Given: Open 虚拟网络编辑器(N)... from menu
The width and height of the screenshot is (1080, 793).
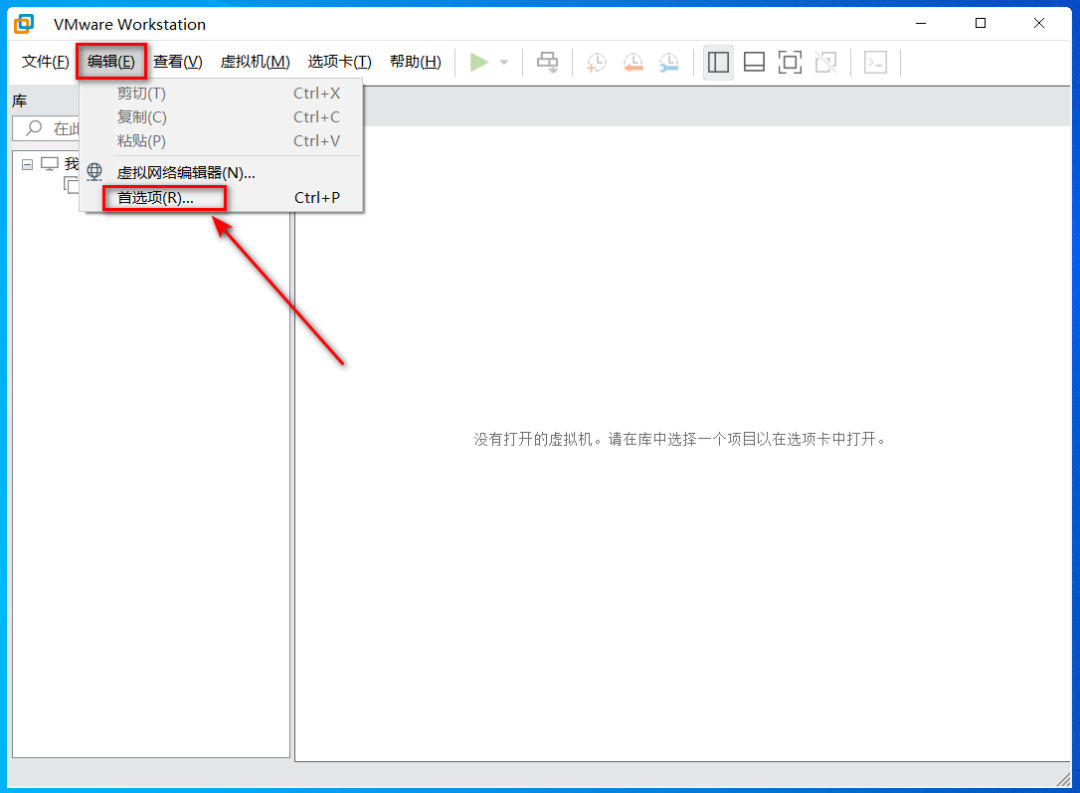Looking at the screenshot, I should [x=220, y=172].
